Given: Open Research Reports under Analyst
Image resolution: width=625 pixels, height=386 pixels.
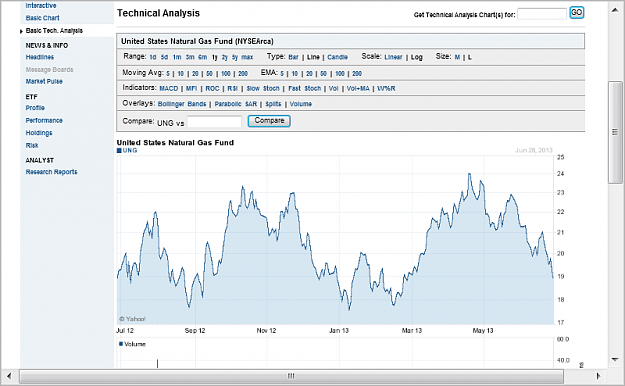Looking at the screenshot, I should (51, 172).
